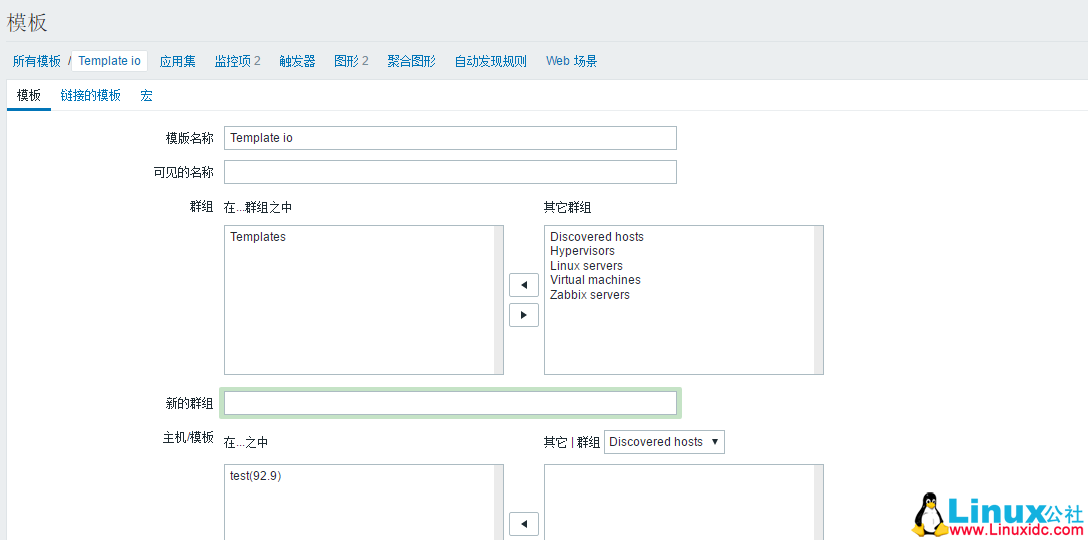This screenshot has width=1088, height=540.
Task: Select Templates in the 在...群组之中 list
Action: (x=258, y=237)
